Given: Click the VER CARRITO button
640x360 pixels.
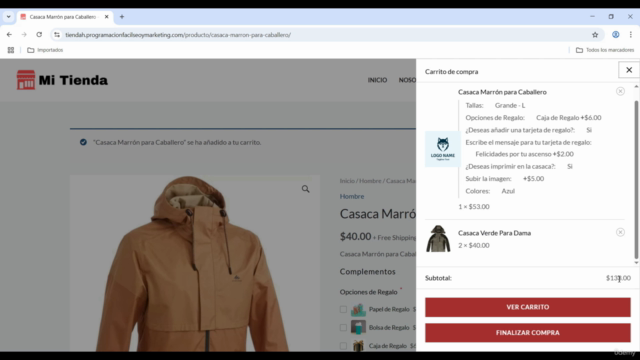Looking at the screenshot, I should coord(528,307).
